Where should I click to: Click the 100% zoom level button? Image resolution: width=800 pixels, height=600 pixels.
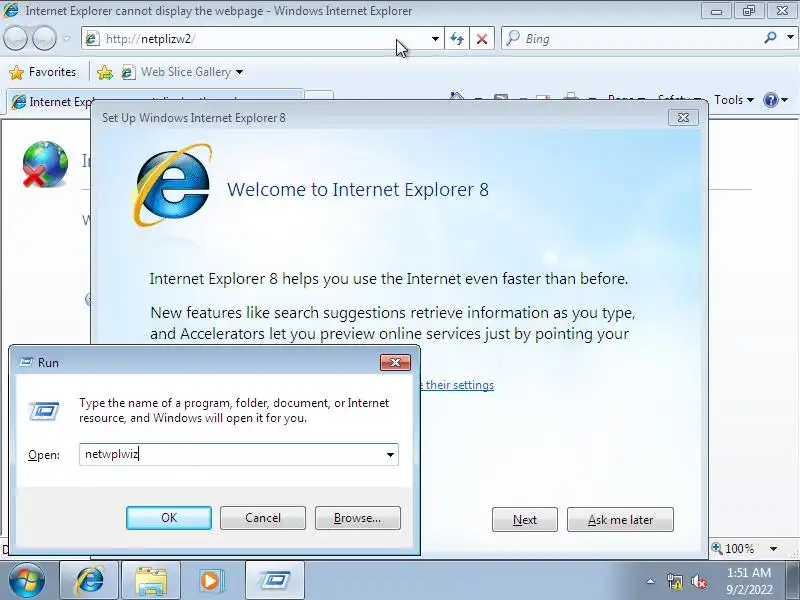733,548
